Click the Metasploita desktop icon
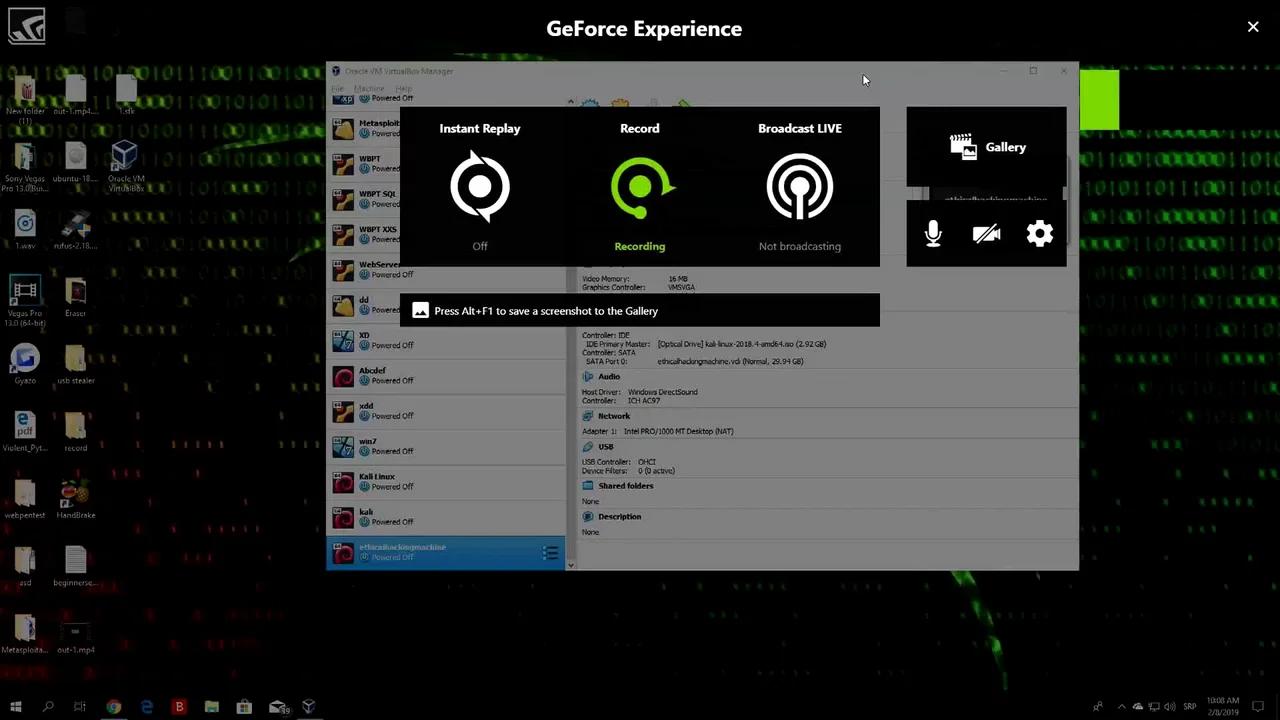Viewport: 1280px width, 720px height. (25, 634)
